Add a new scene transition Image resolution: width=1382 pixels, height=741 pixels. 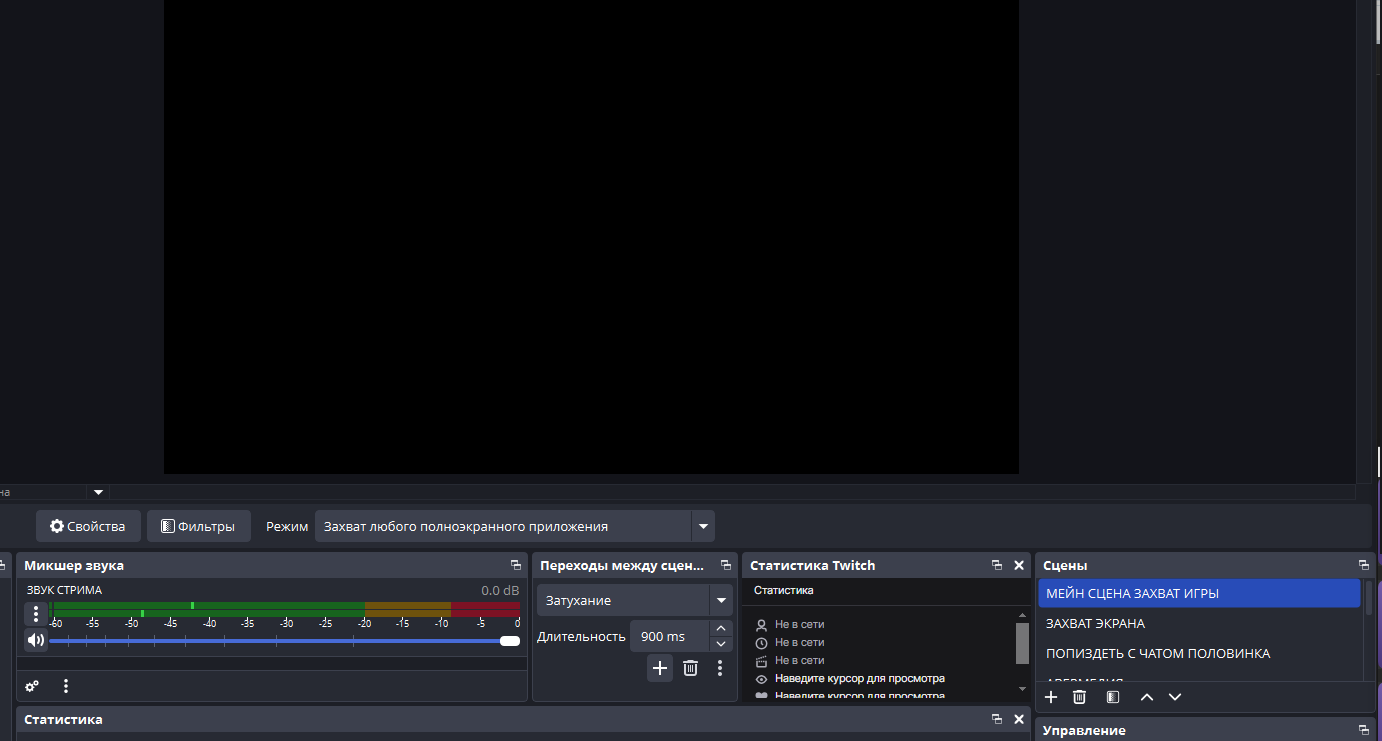pyautogui.click(x=660, y=668)
